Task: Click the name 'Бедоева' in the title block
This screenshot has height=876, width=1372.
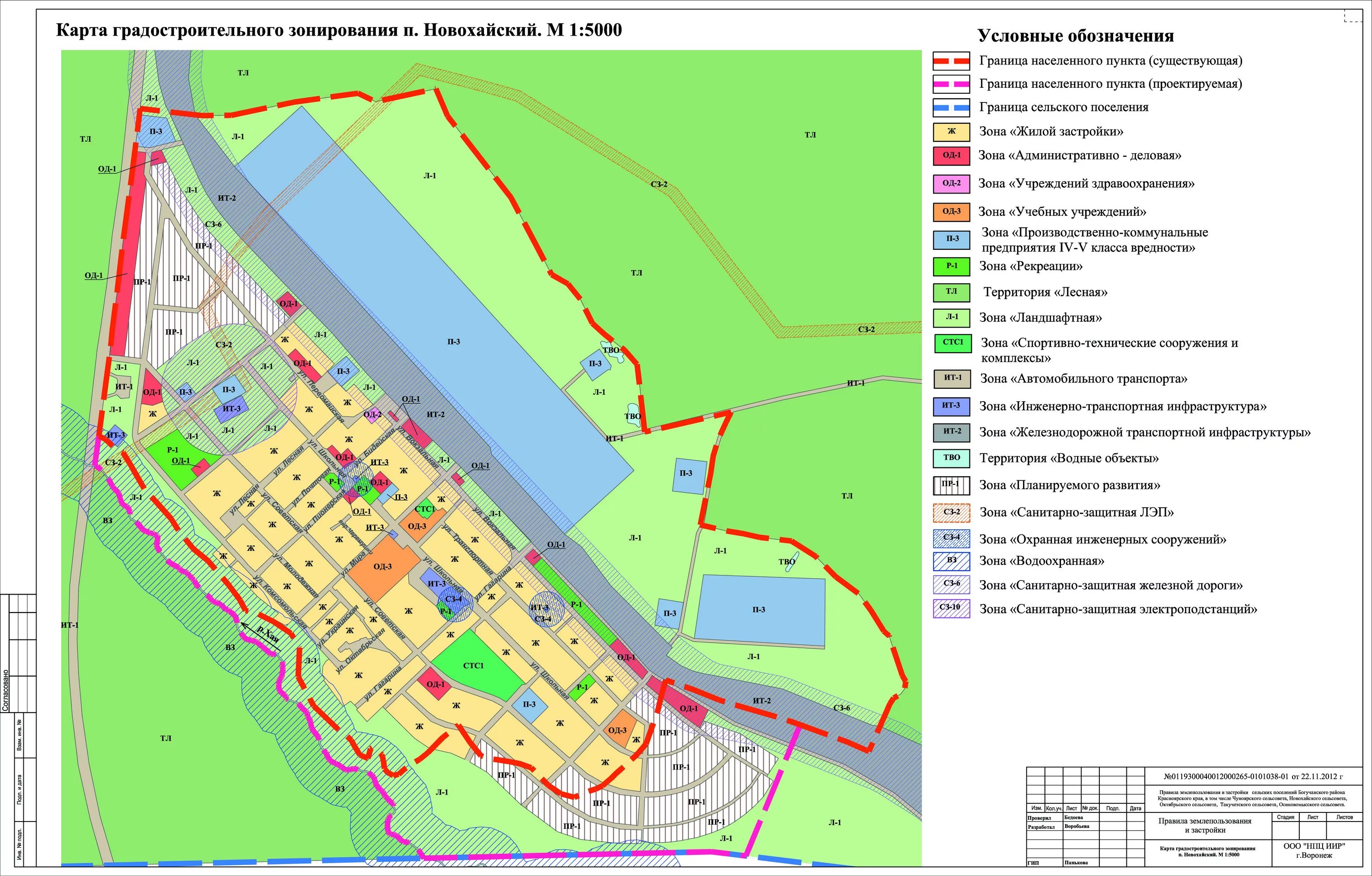Action: [x=1073, y=817]
